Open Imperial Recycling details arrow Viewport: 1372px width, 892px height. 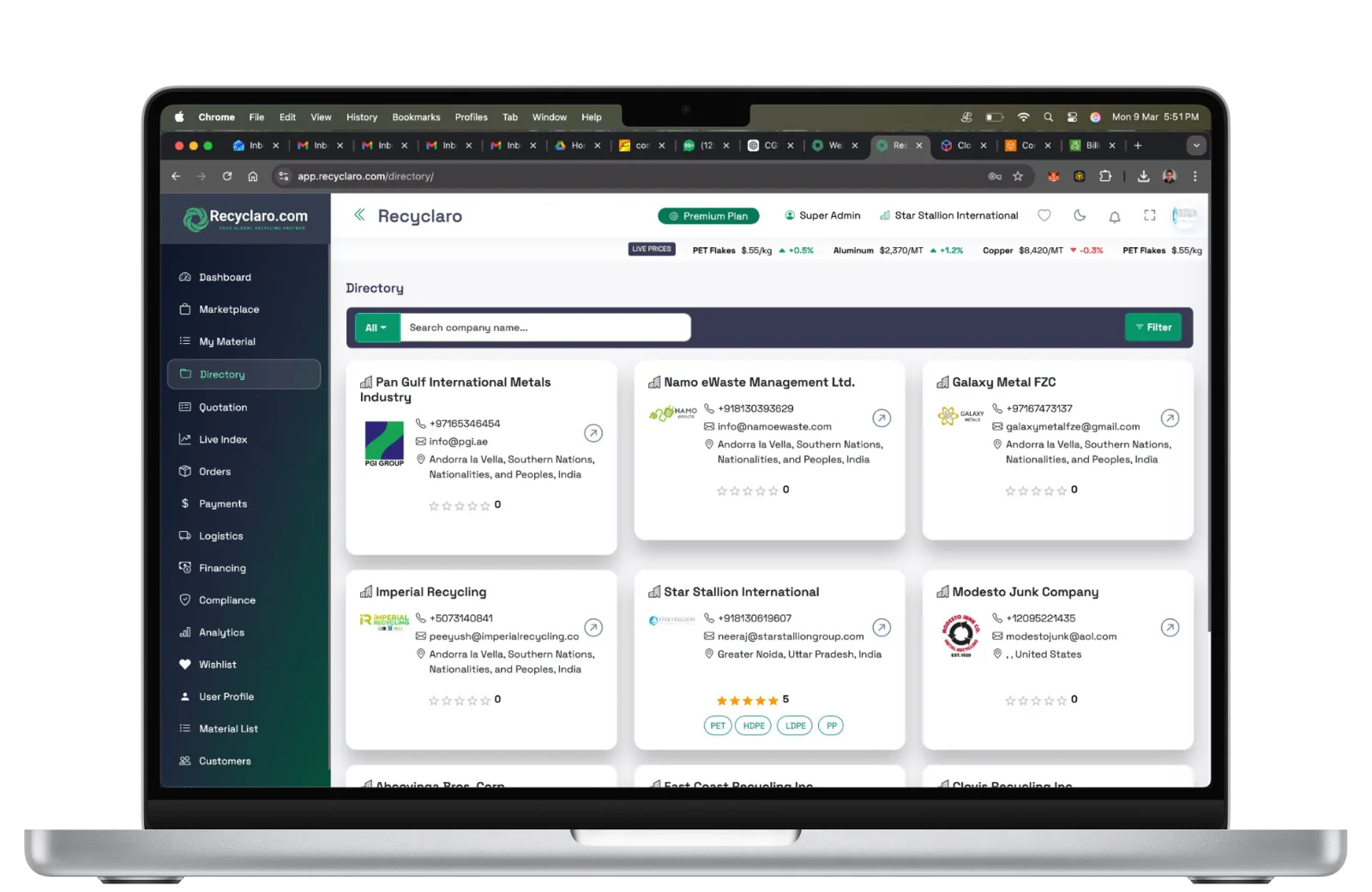click(x=593, y=627)
